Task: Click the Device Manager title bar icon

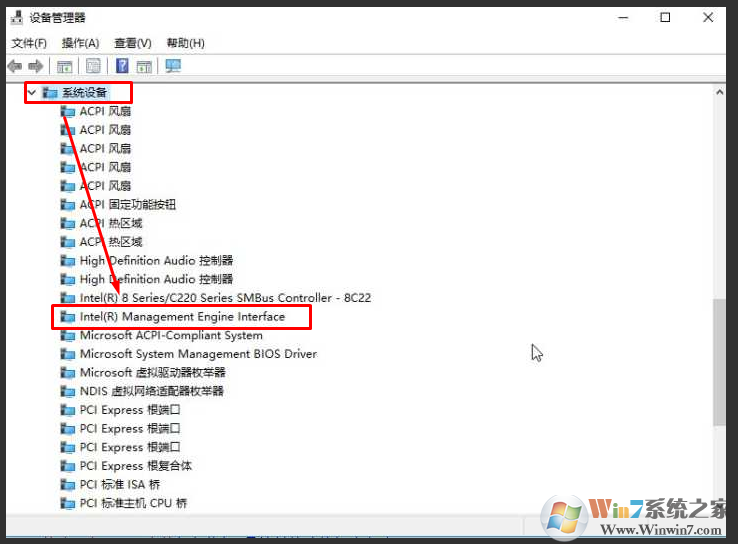Action: pyautogui.click(x=17, y=17)
